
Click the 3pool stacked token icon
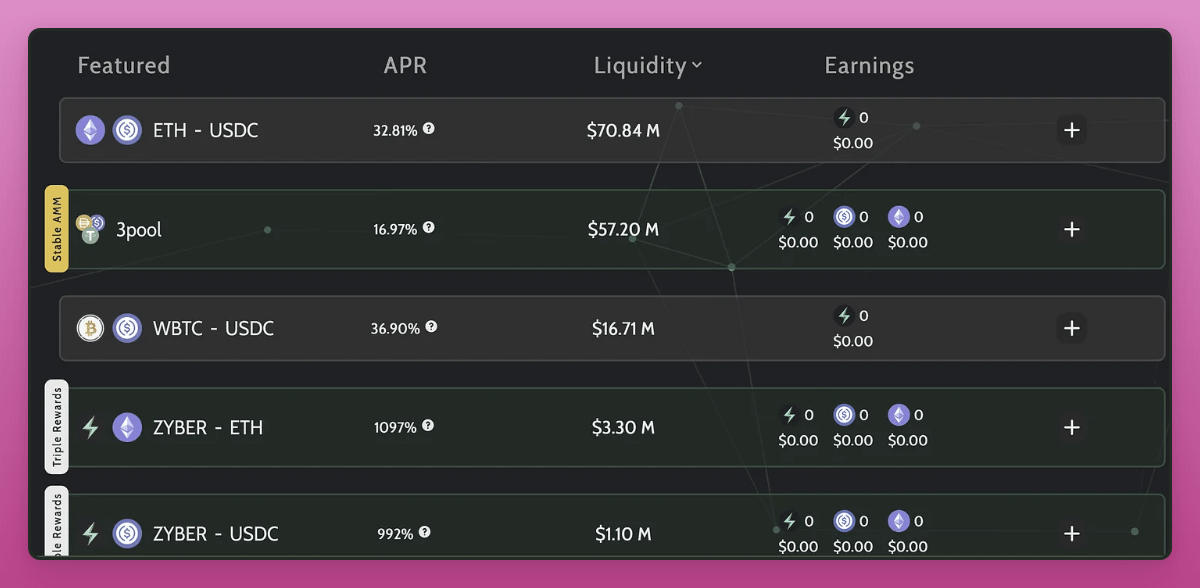click(91, 229)
